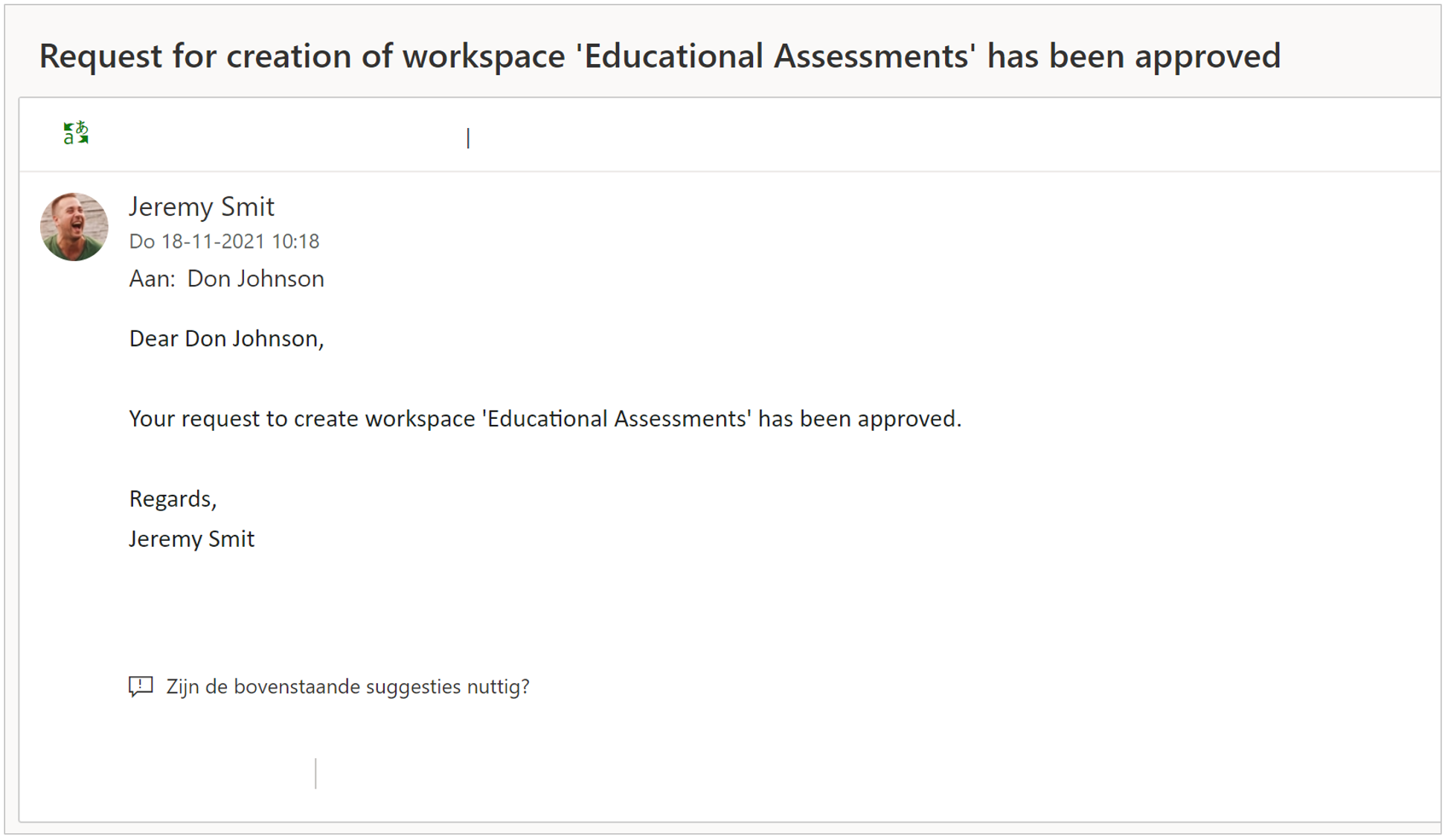Click 'Educational Assessments' in the subject line
This screenshot has height=840, width=1448.
(x=775, y=56)
